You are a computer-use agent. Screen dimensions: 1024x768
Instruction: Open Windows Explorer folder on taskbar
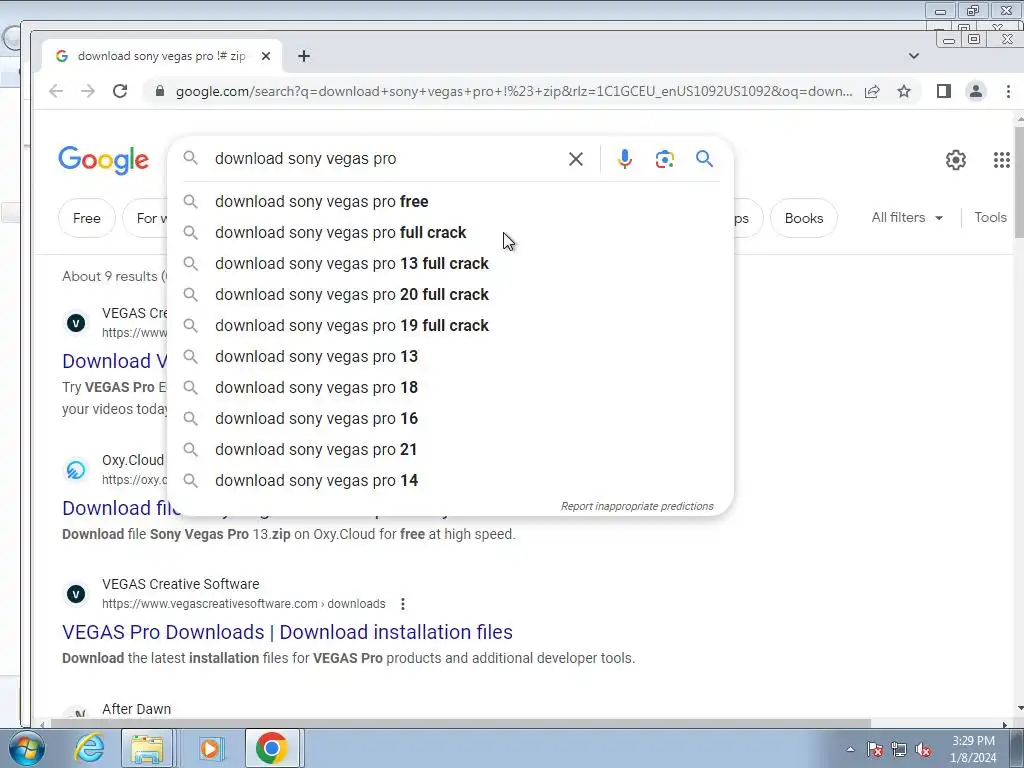[x=147, y=748]
